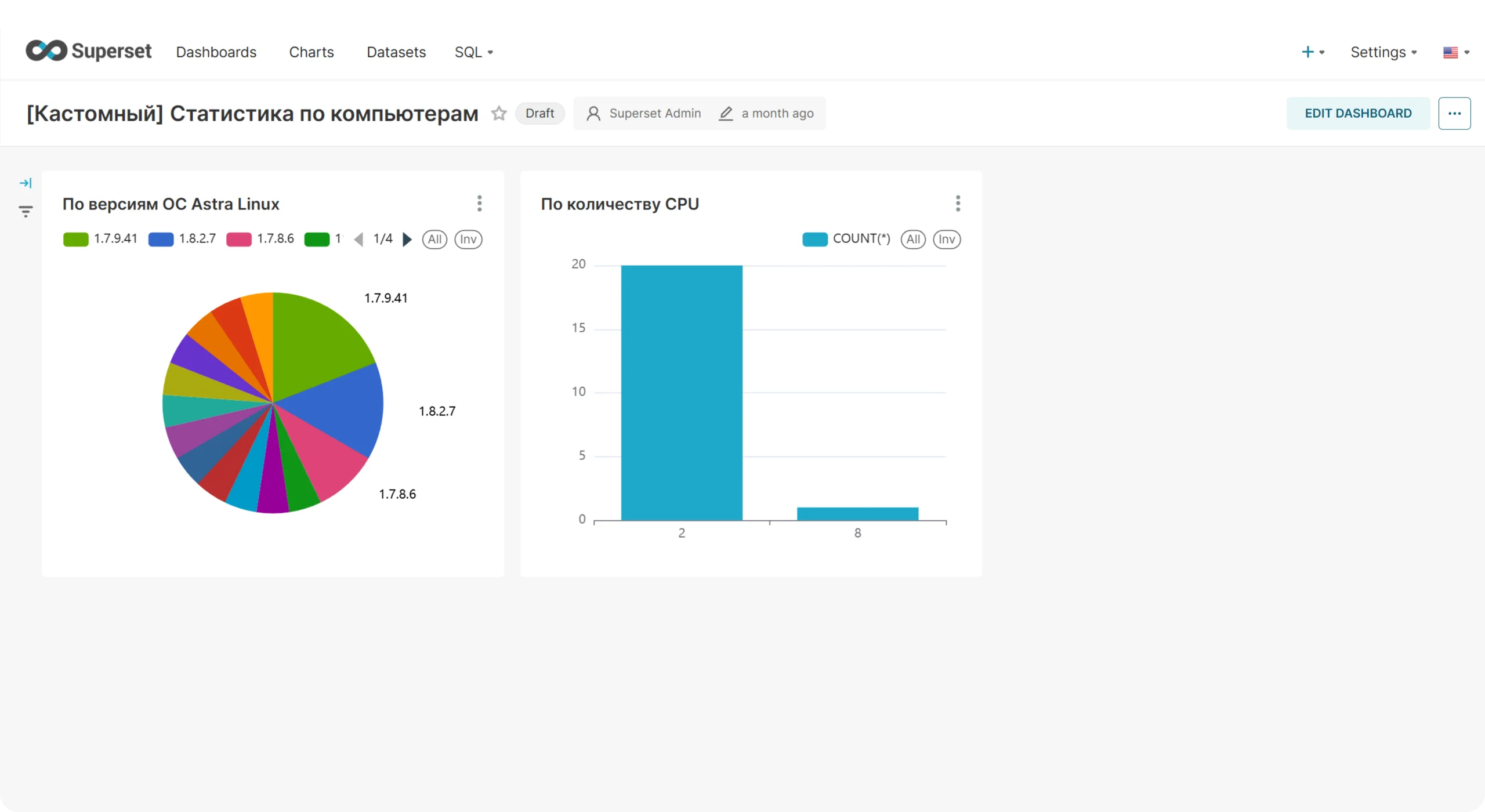Open options menu of CPU count chart

tap(958, 204)
